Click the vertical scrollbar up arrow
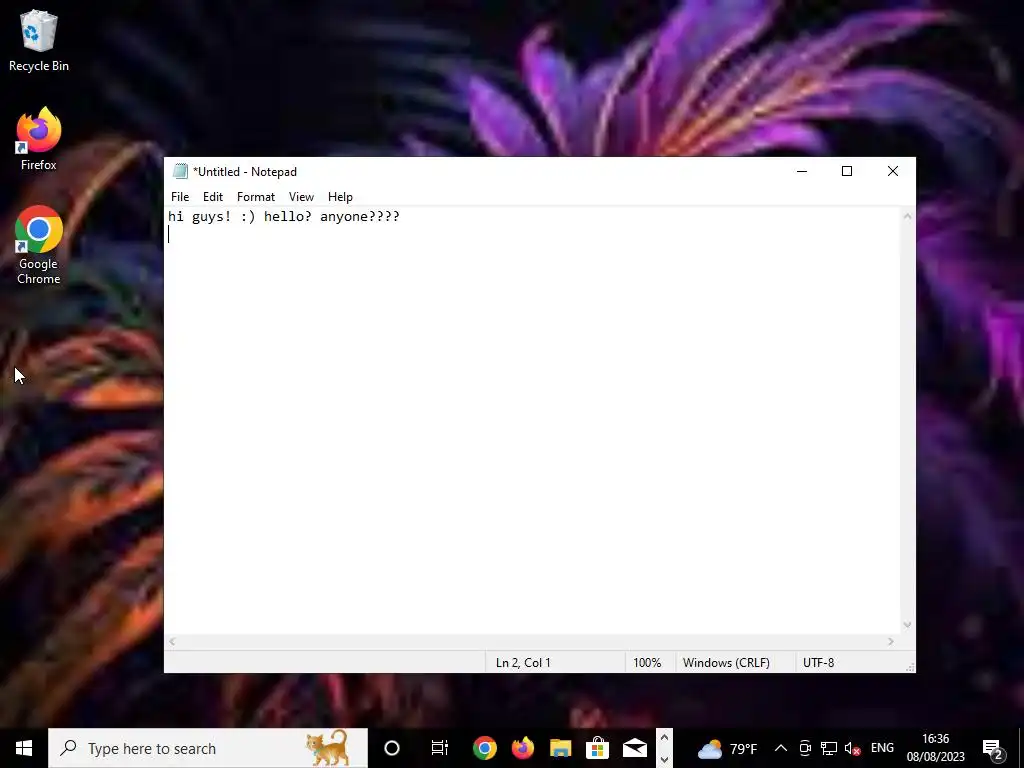 pos(907,216)
